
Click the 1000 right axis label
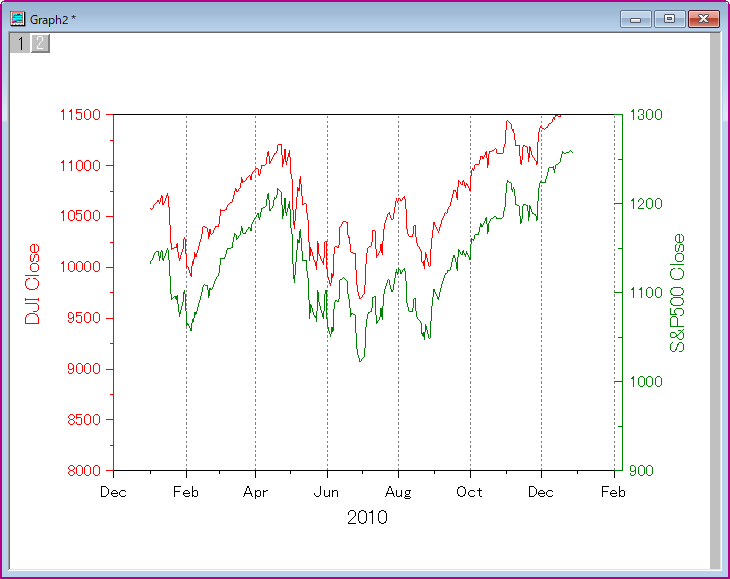point(646,382)
